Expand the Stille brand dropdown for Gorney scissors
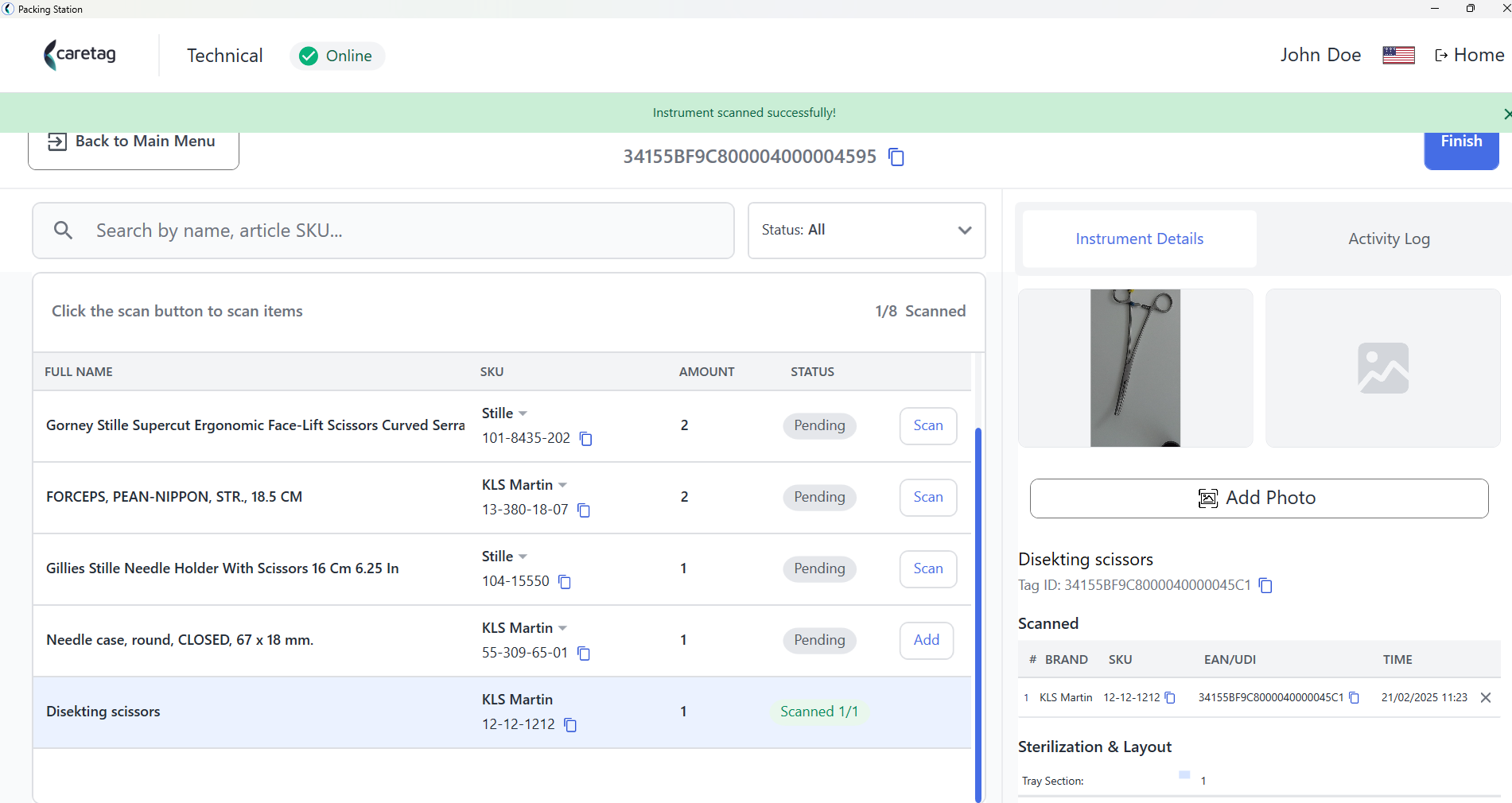Viewport: 1512px width, 803px height. (x=523, y=413)
